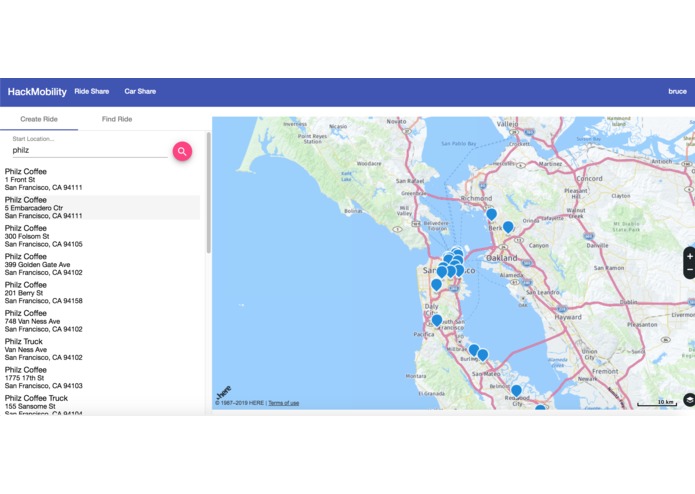Viewport: 695px width, 494px height.
Task: Select Philz Coffee Truck at 155 Sansome St
Action: [x=102, y=405]
